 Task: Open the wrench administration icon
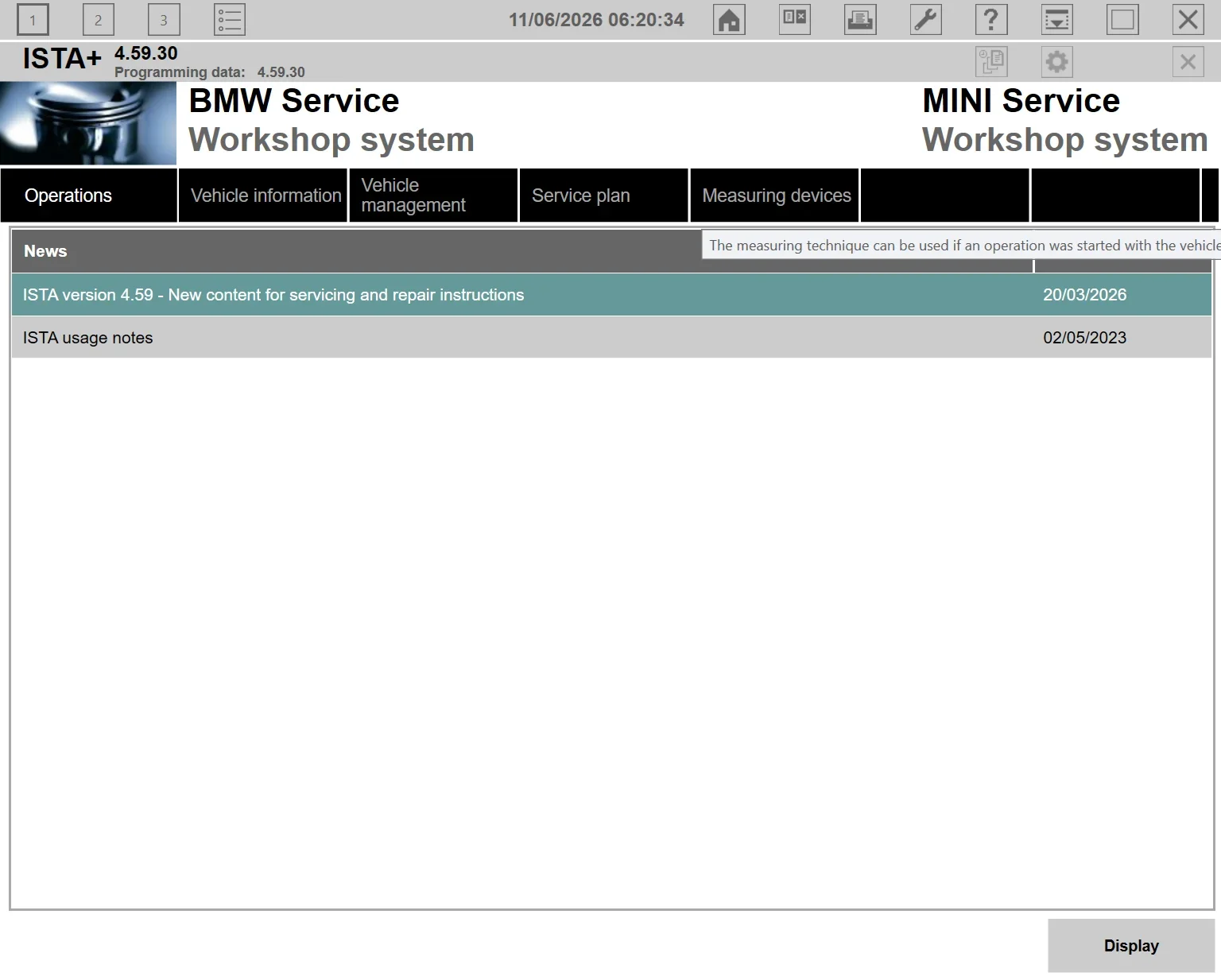point(926,20)
